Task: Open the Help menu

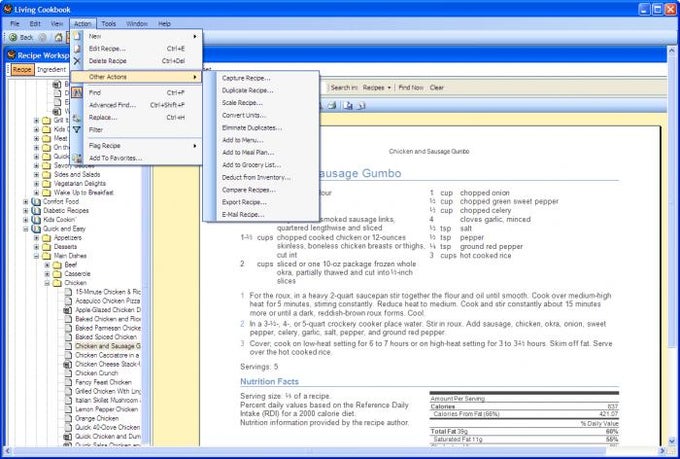Action: click(164, 24)
